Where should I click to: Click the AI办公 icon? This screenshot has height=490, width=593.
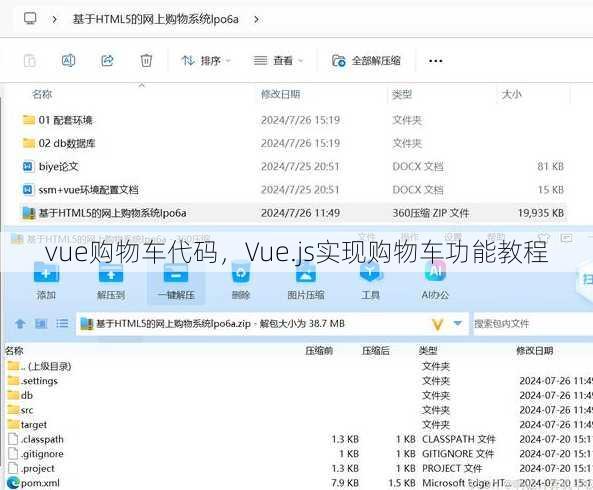435,272
